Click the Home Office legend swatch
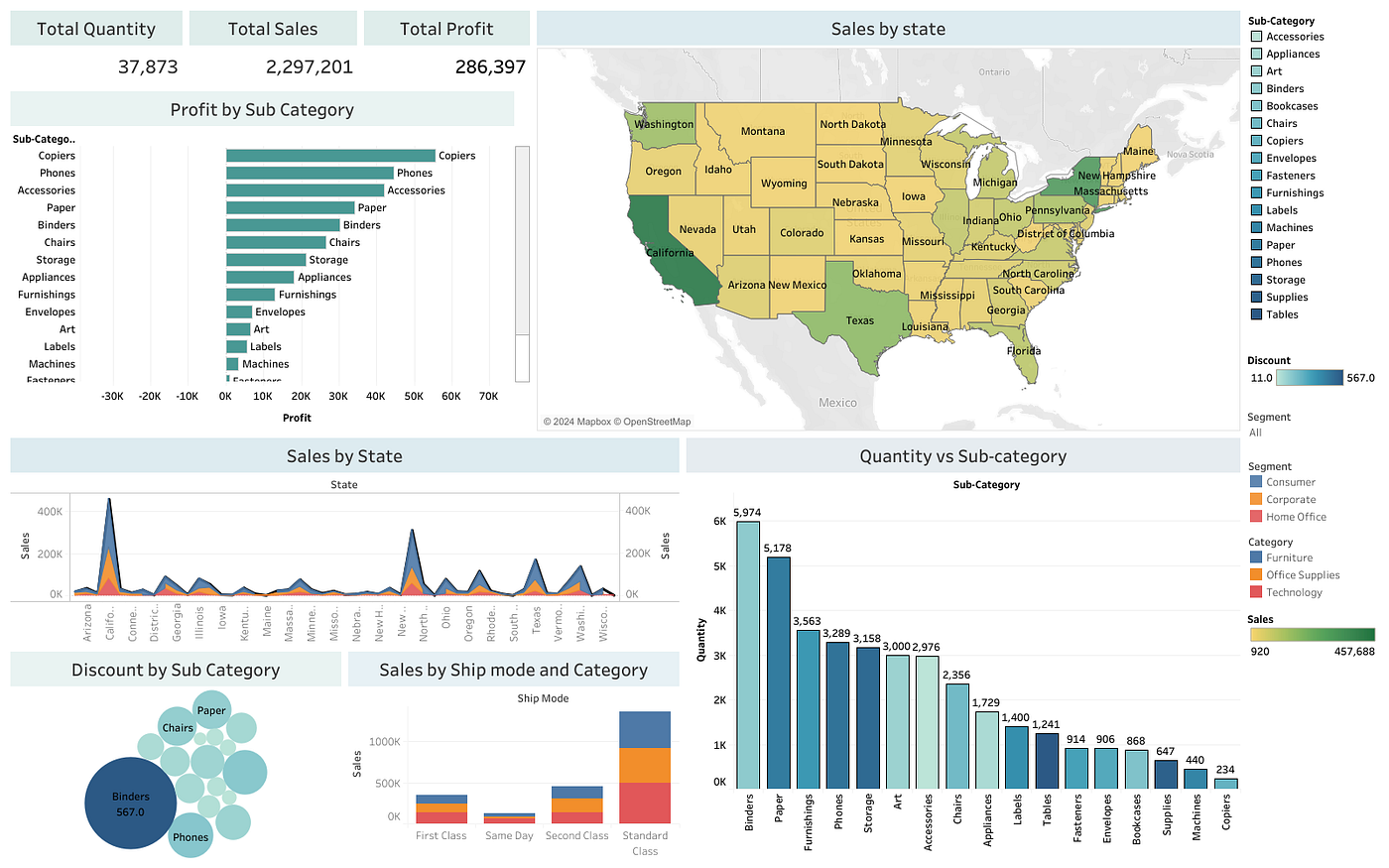The height and width of the screenshot is (868, 1389). pos(1255,516)
